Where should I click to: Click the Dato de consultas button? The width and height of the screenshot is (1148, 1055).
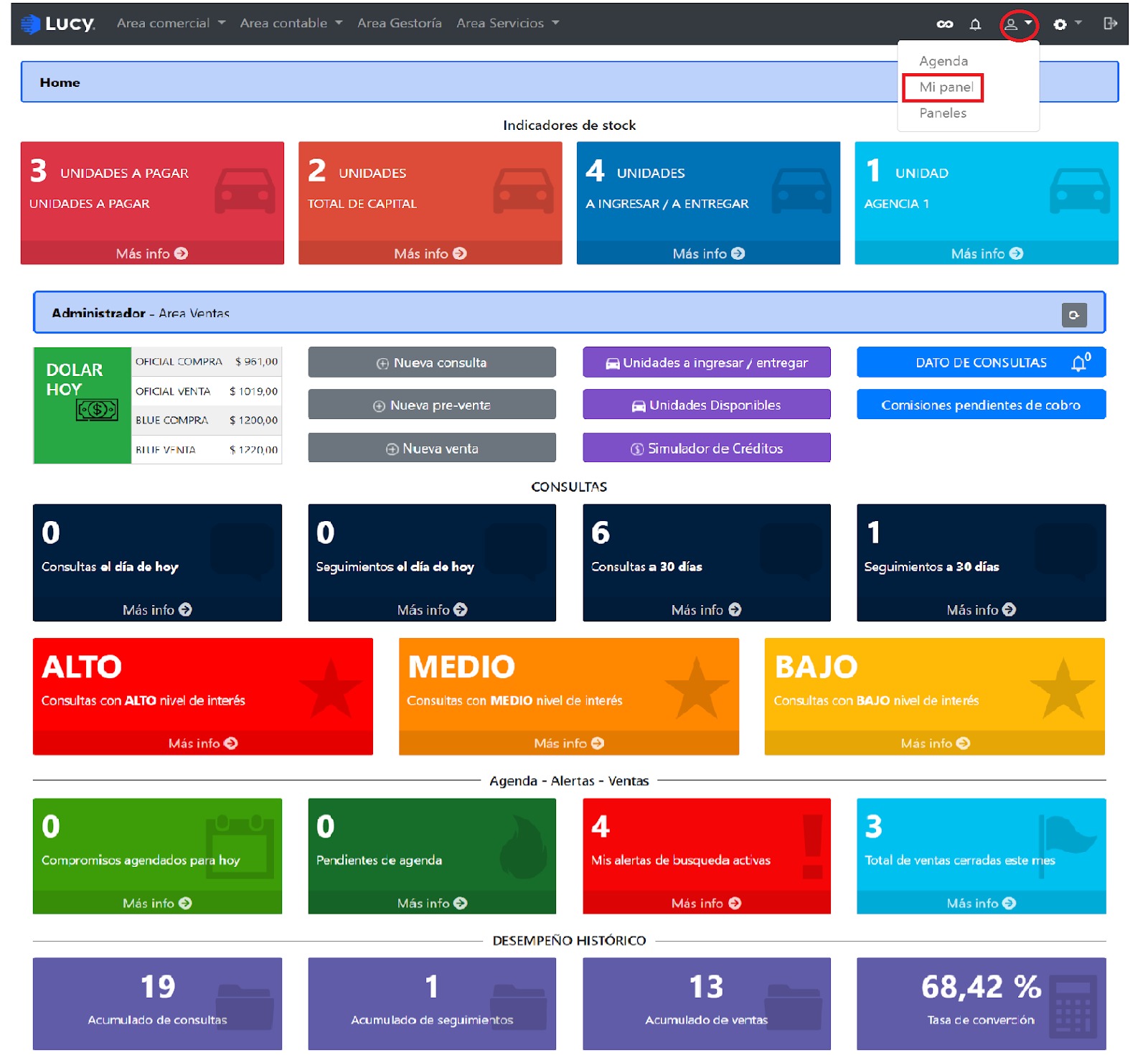click(x=981, y=362)
